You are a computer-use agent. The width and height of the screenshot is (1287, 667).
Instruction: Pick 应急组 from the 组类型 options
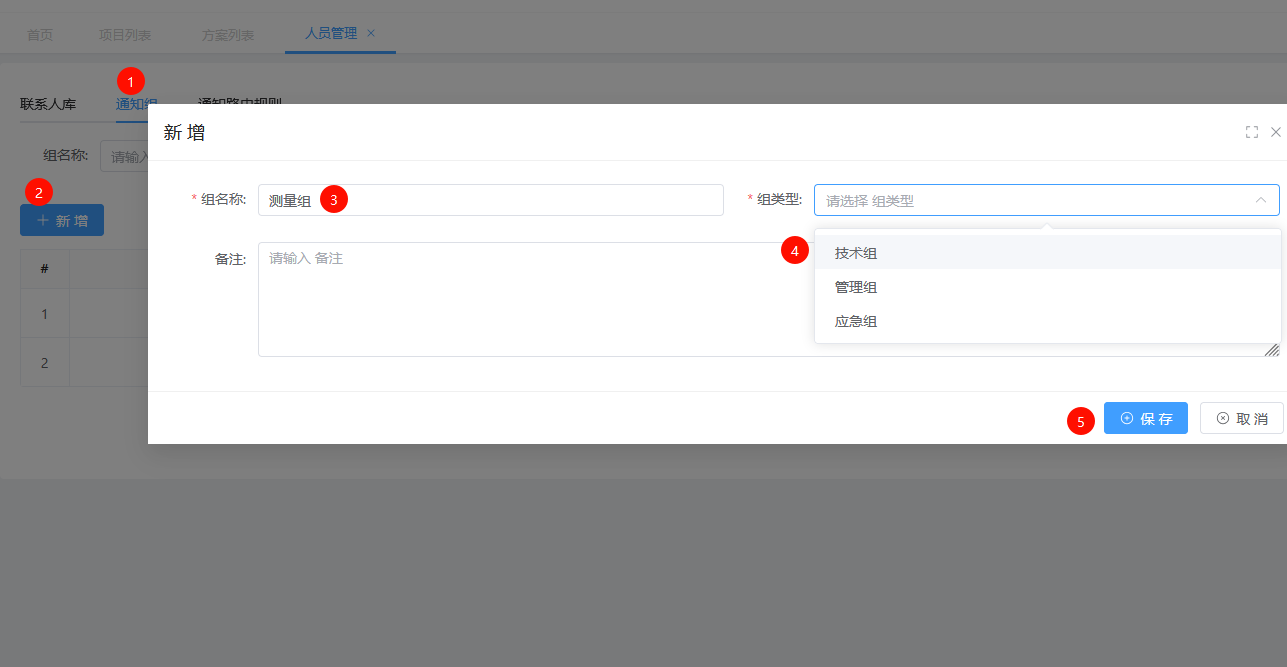coord(856,322)
